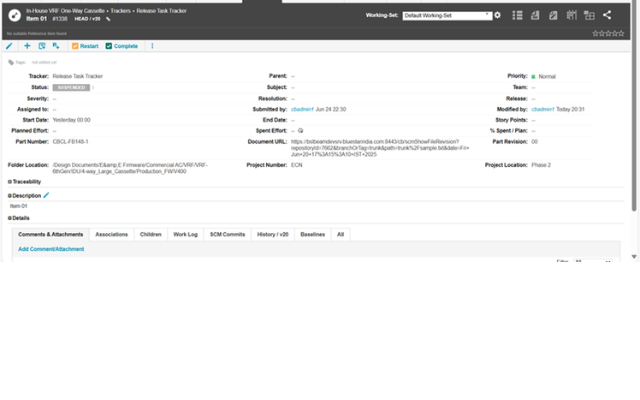Click the vertical scrollbar thumb on the right
This screenshot has width=640, height=400.
pos(634,106)
